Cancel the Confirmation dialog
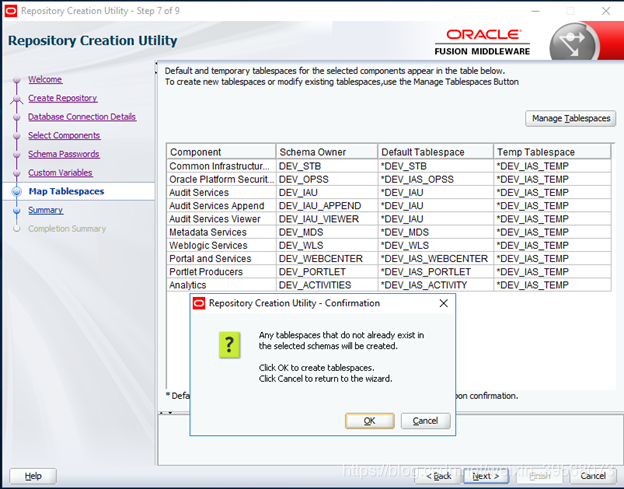Screen dimensions: 624x489 click(x=425, y=421)
